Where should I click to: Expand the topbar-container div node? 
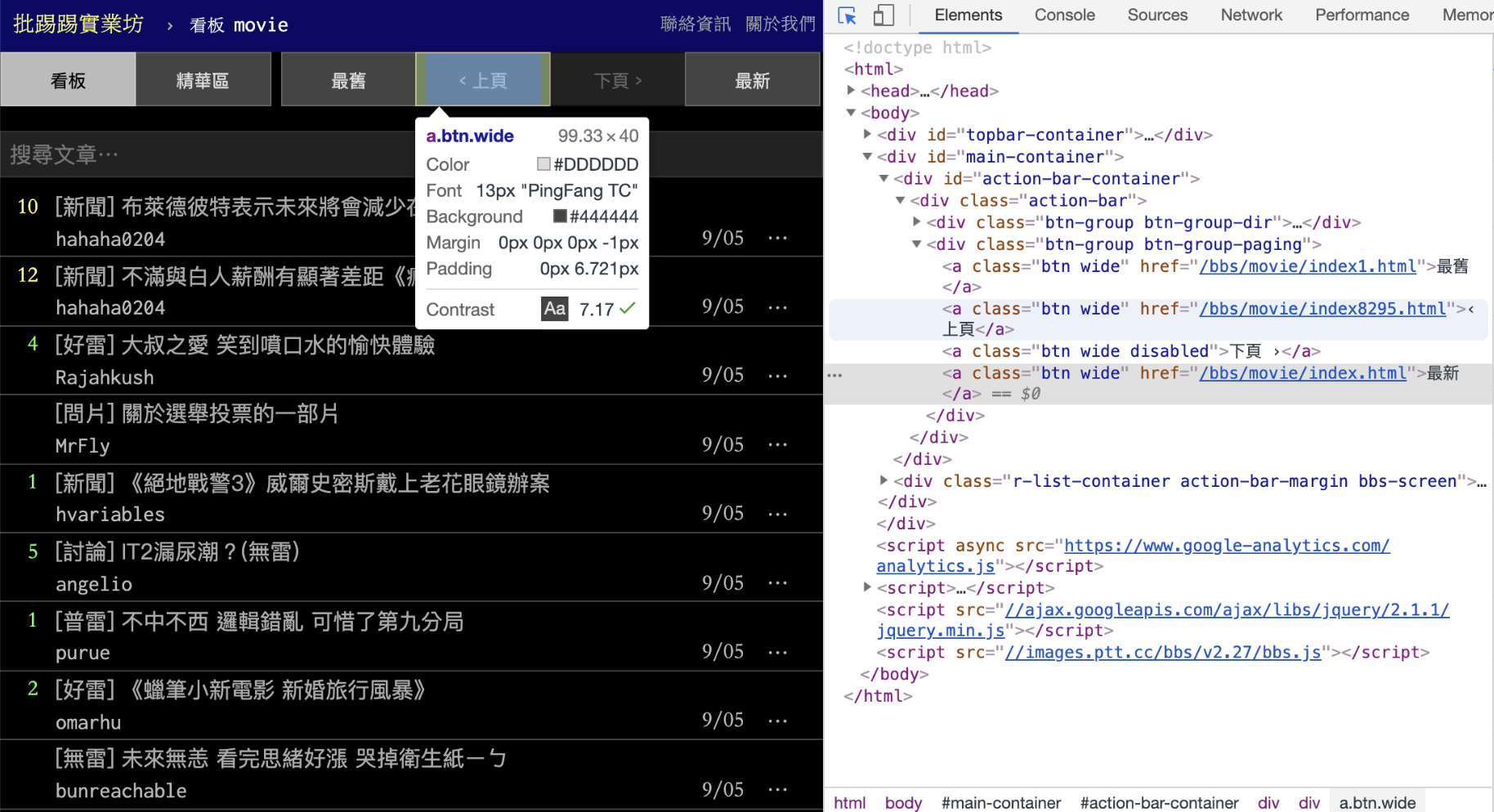867,134
